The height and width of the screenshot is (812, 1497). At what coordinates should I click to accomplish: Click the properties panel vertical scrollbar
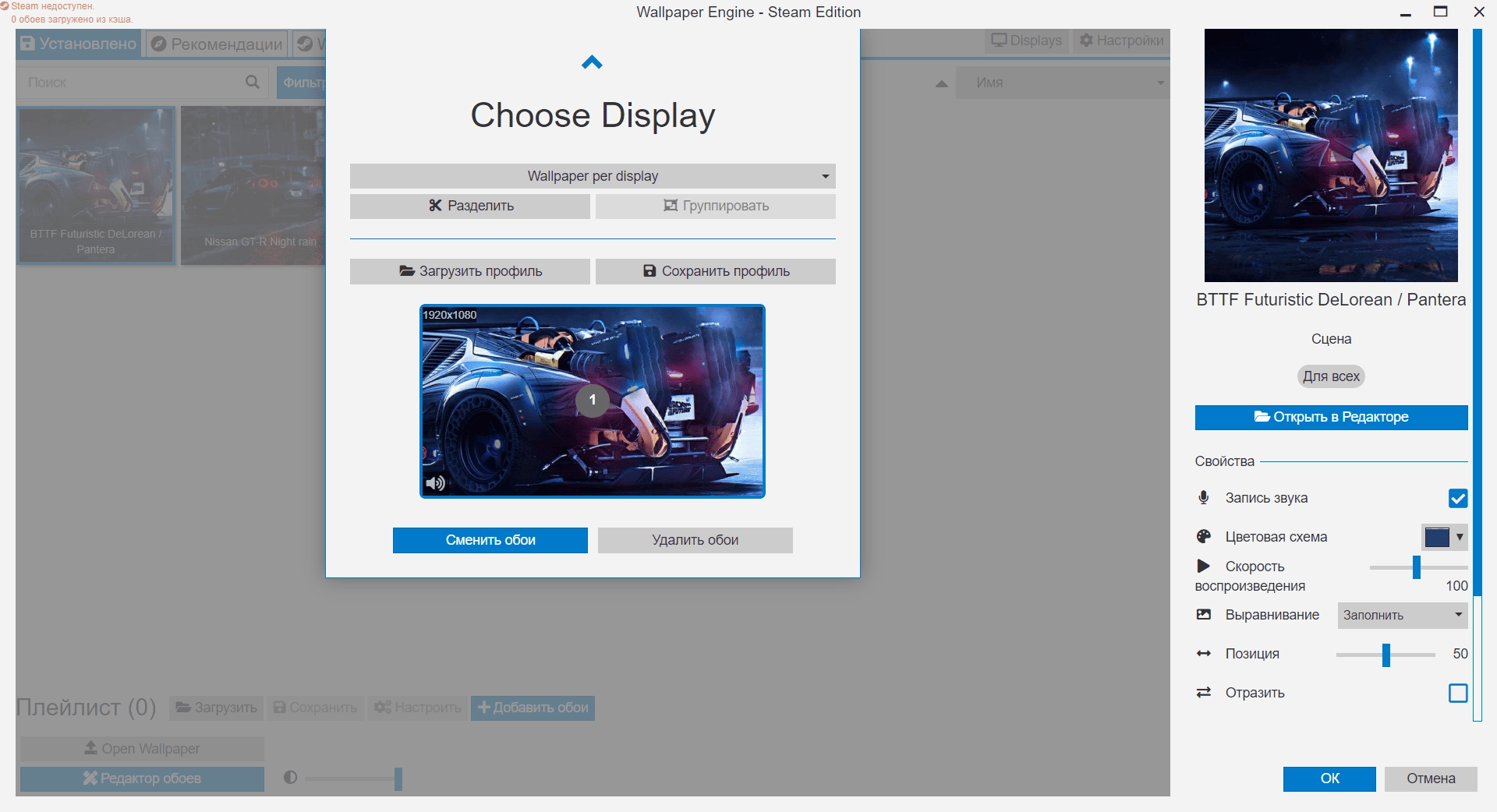pos(1477,312)
